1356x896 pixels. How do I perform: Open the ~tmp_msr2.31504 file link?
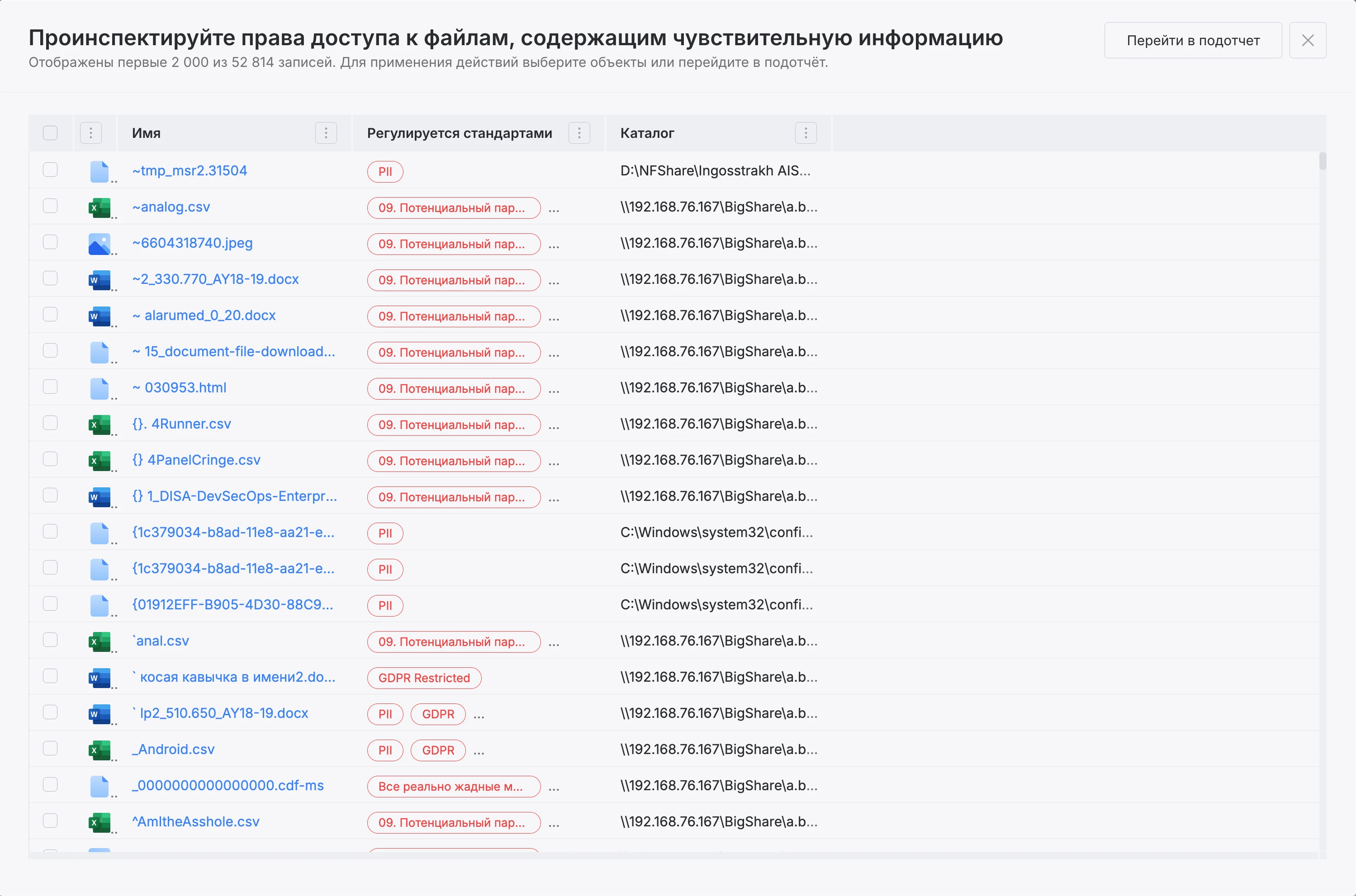point(190,170)
